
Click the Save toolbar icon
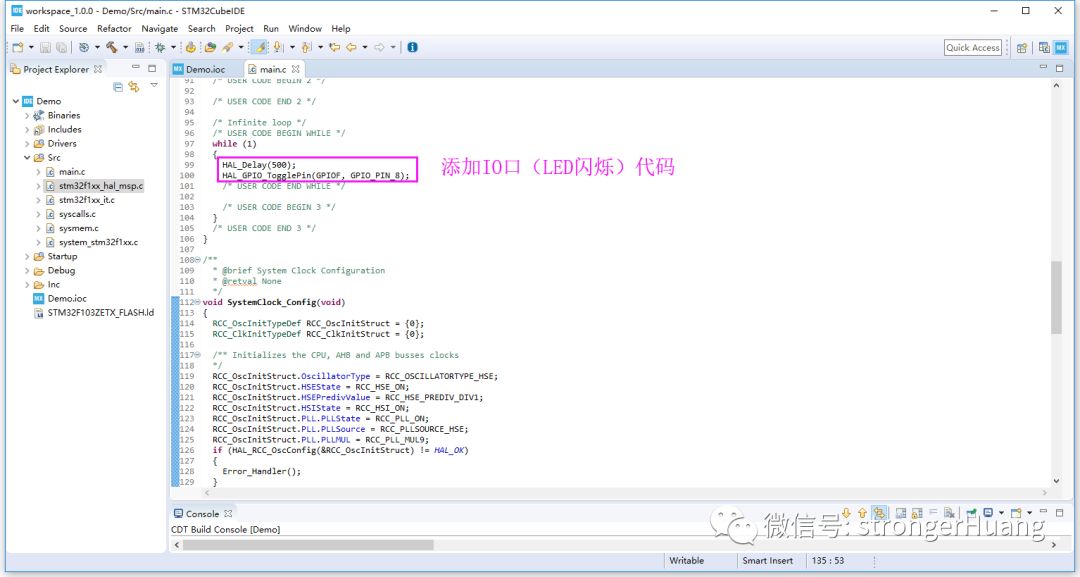click(45, 48)
